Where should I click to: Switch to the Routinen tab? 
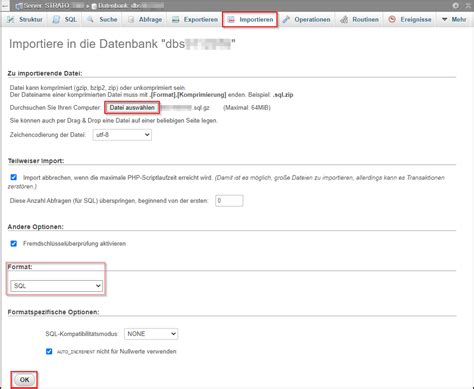pyautogui.click(x=359, y=20)
